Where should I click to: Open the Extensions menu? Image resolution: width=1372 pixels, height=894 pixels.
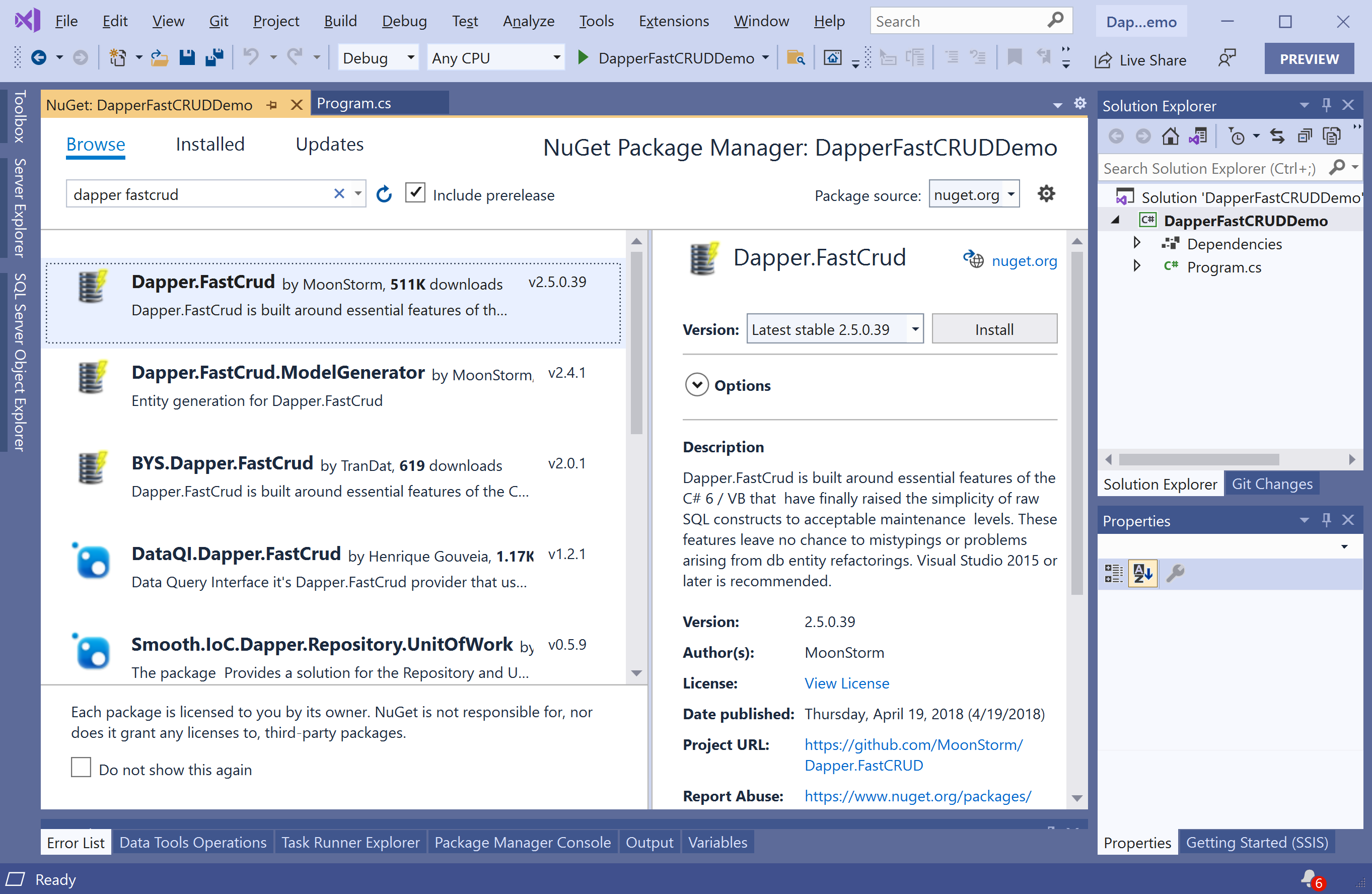[x=673, y=21]
